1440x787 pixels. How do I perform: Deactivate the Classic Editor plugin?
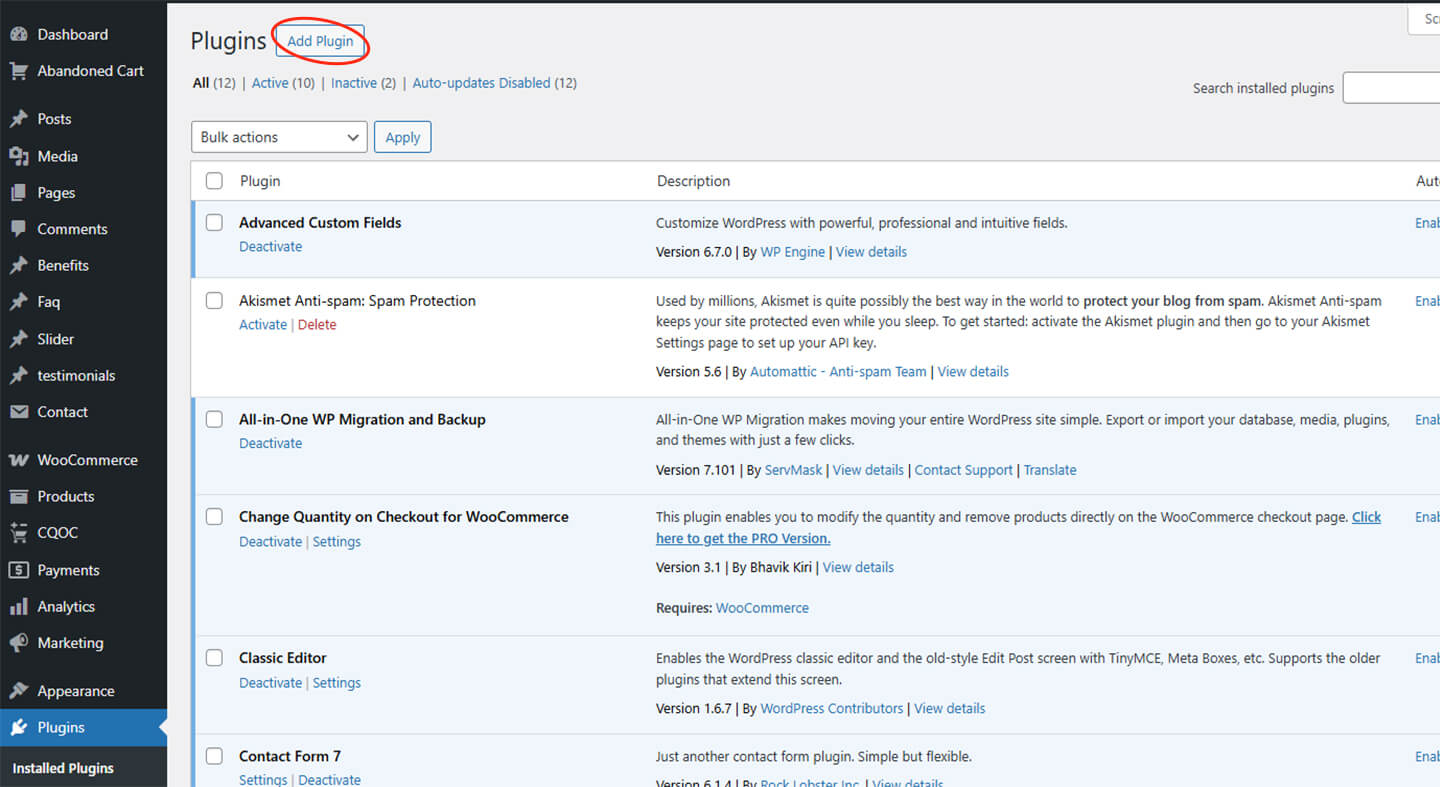270,683
